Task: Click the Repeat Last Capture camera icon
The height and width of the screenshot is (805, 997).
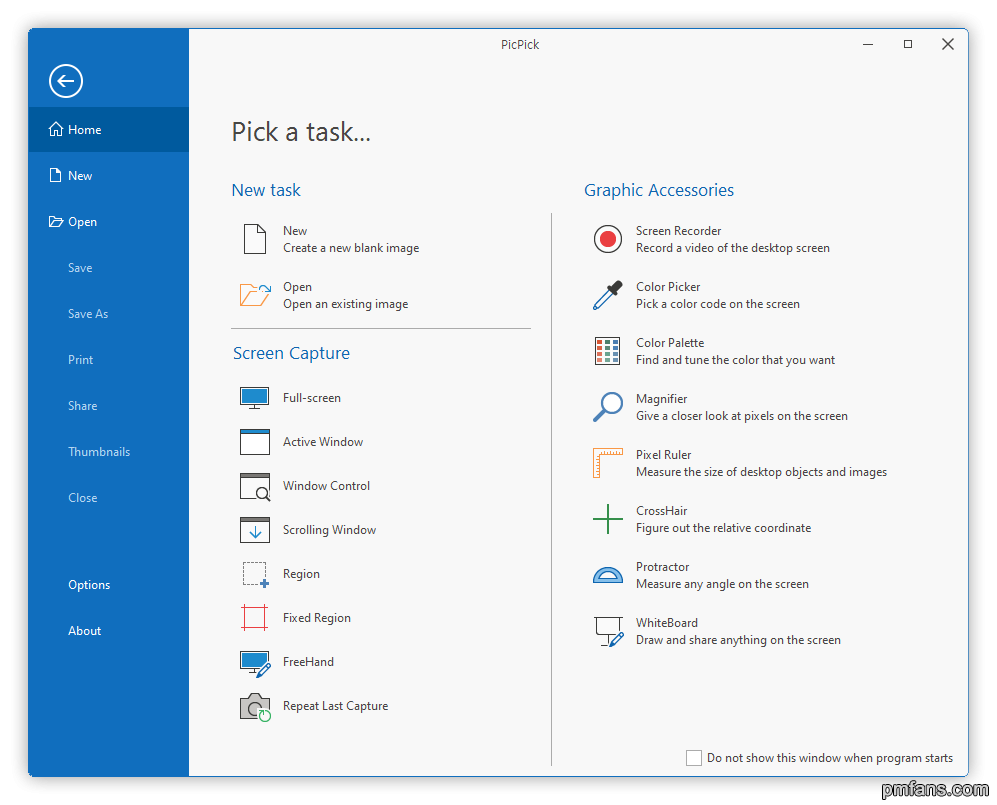Action: (256, 707)
